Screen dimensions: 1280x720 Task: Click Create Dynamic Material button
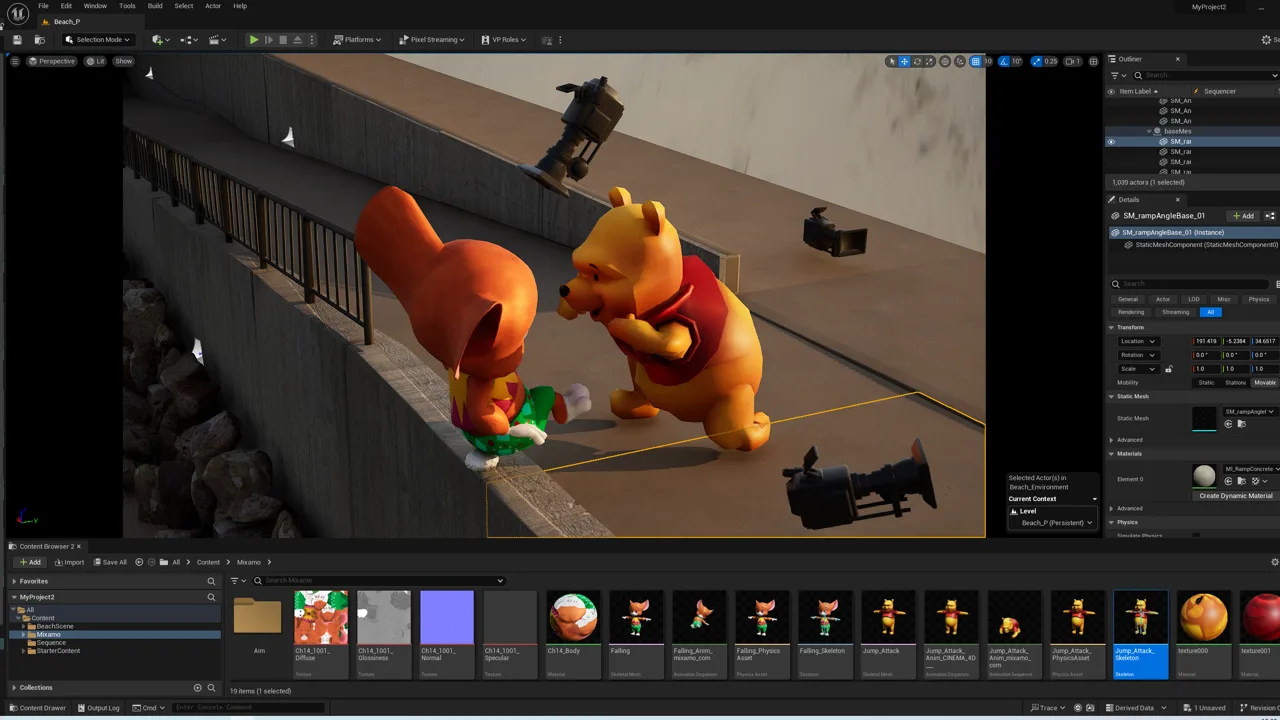[x=1236, y=496]
